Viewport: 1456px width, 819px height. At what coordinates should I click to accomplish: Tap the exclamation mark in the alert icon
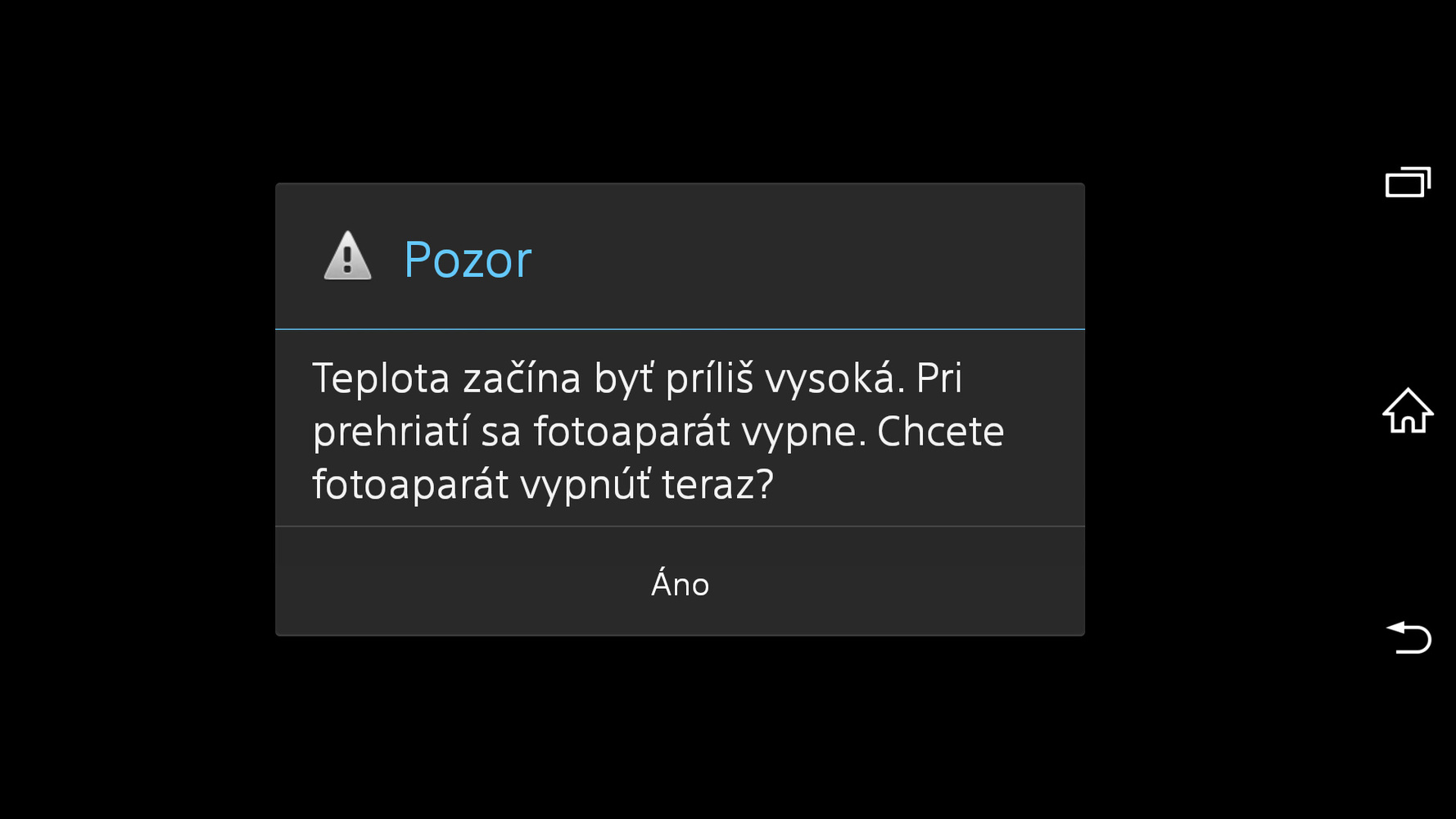(x=347, y=260)
